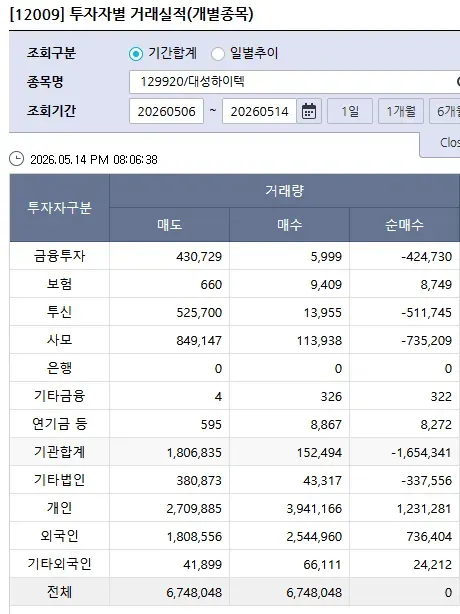Click the 매도 column header
The image size is (460, 614).
pos(170,225)
